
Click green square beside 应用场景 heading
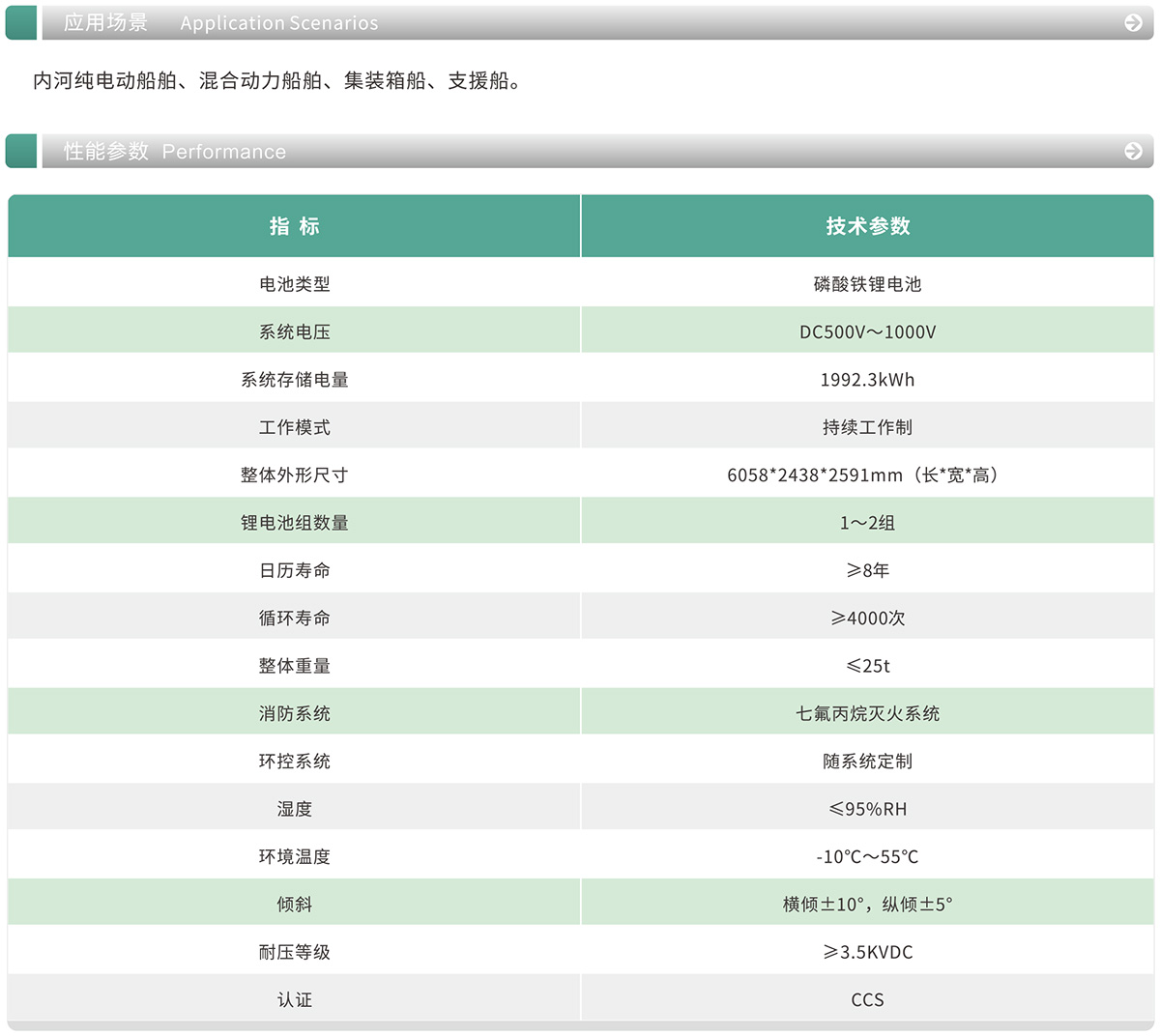click(x=21, y=22)
